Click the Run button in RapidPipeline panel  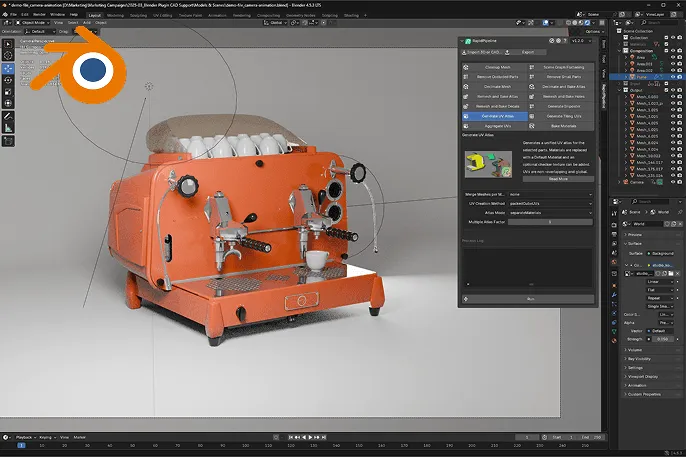tap(530, 299)
